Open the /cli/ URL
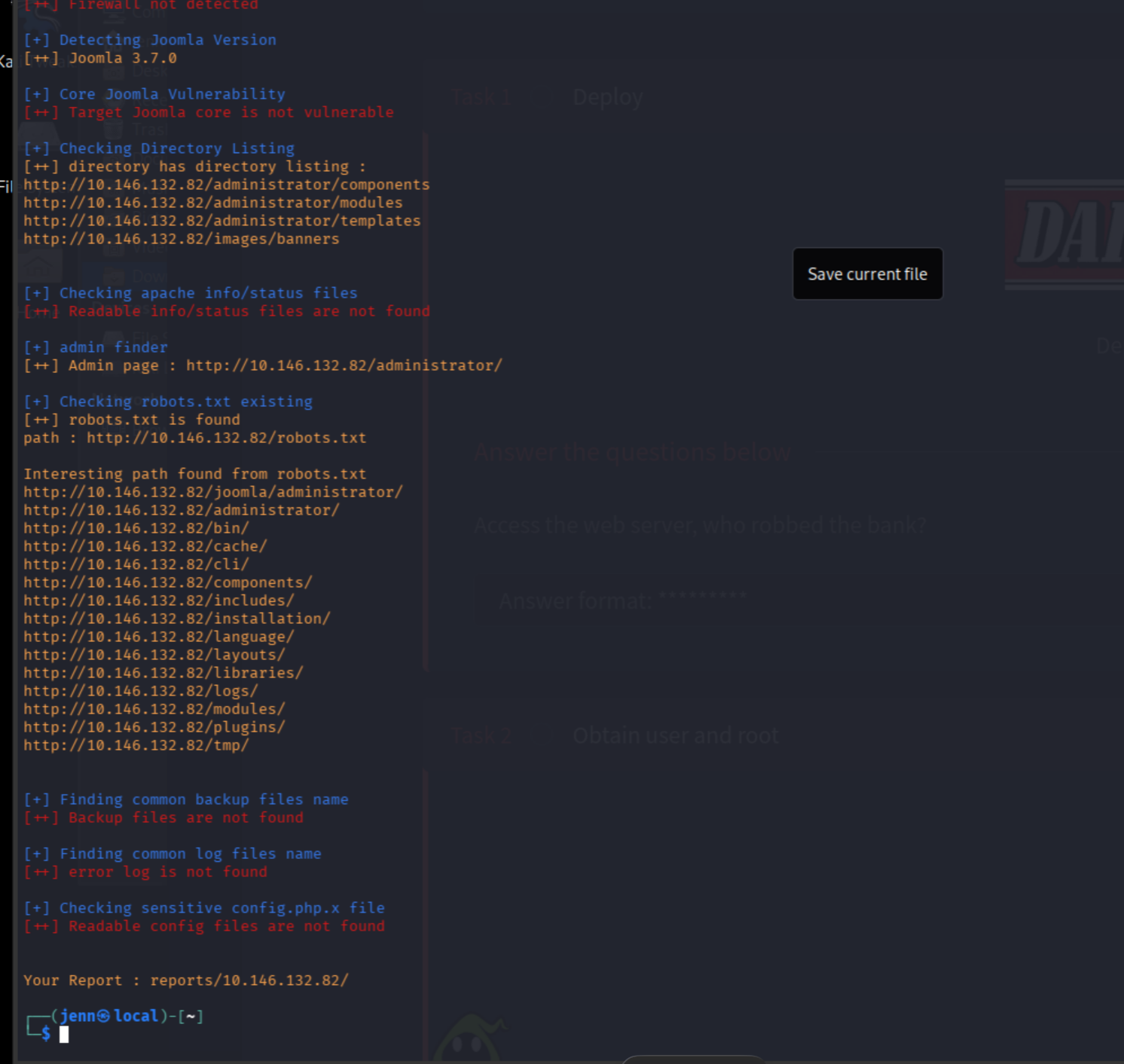The image size is (1124, 1064). (x=136, y=564)
